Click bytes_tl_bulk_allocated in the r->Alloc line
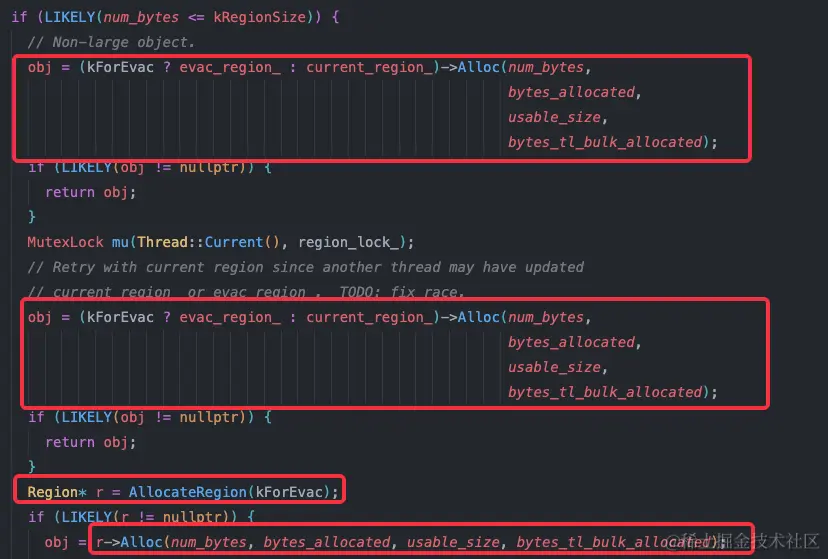 coord(613,542)
